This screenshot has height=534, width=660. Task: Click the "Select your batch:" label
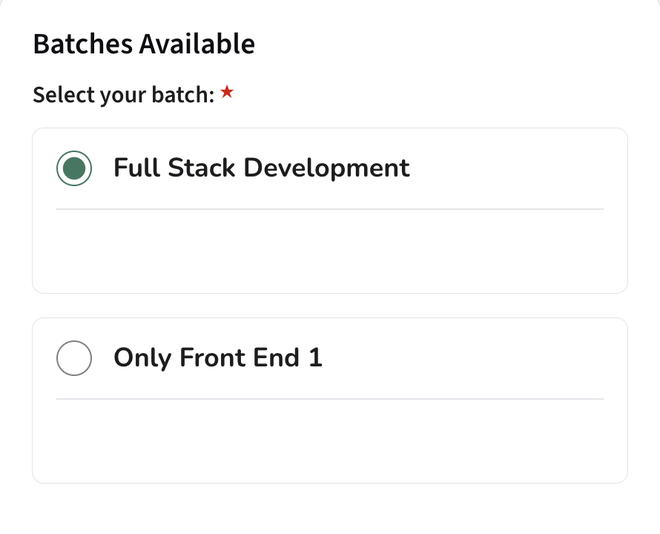(x=123, y=95)
